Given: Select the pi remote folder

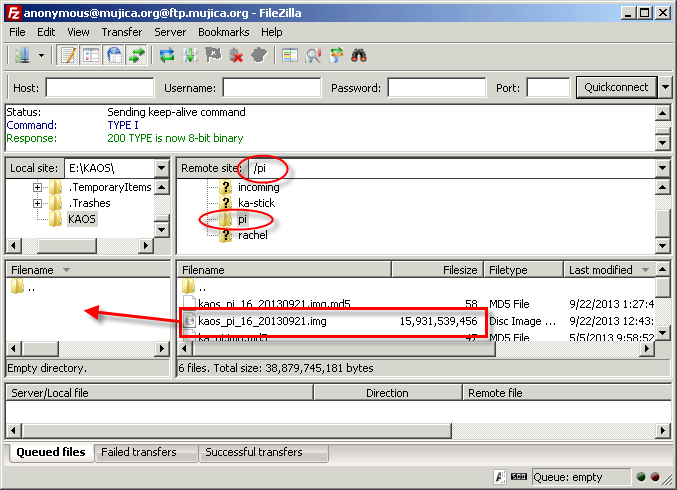Looking at the screenshot, I should coord(242,219).
